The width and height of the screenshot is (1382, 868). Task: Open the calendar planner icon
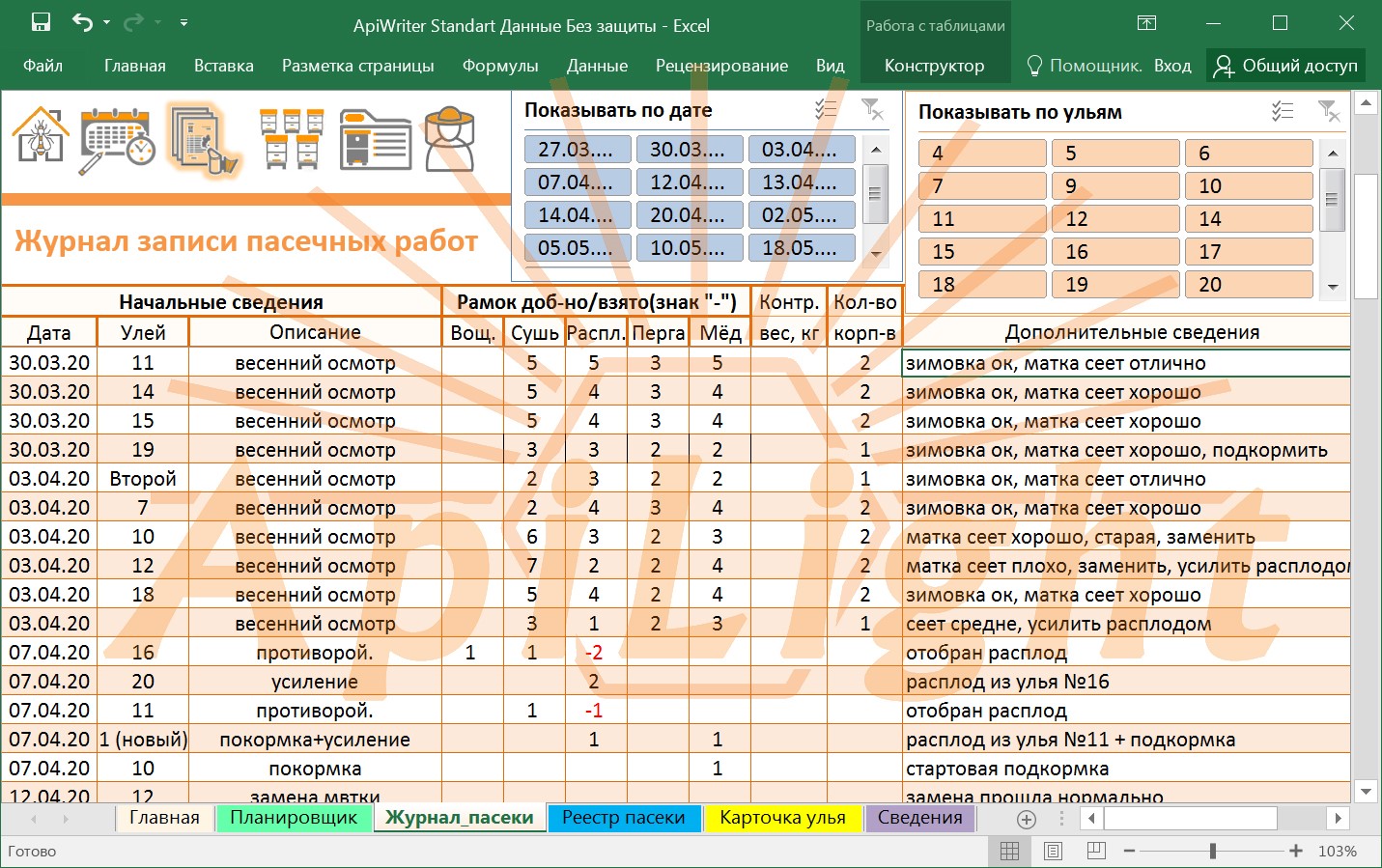tap(117, 140)
